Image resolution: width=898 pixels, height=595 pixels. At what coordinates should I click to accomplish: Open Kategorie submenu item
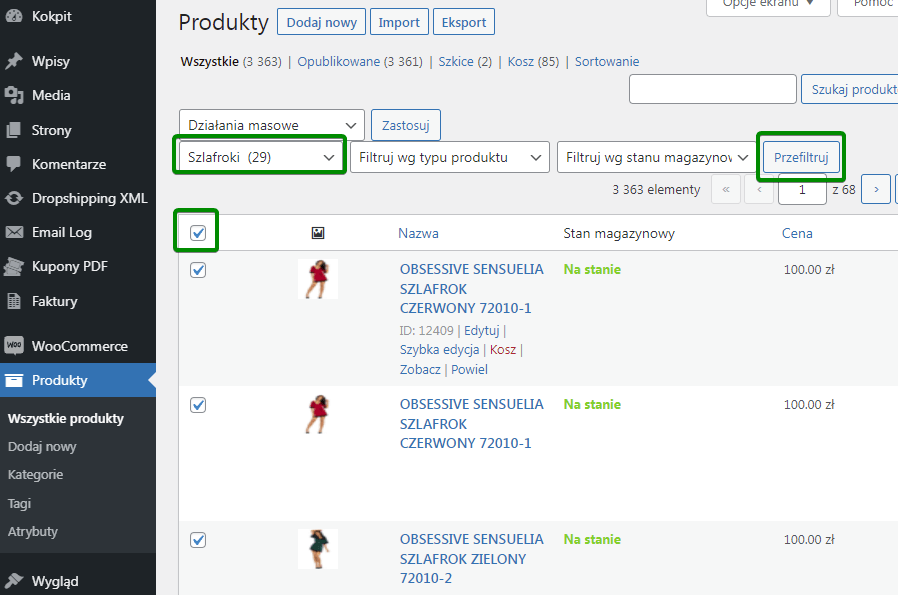[36, 474]
